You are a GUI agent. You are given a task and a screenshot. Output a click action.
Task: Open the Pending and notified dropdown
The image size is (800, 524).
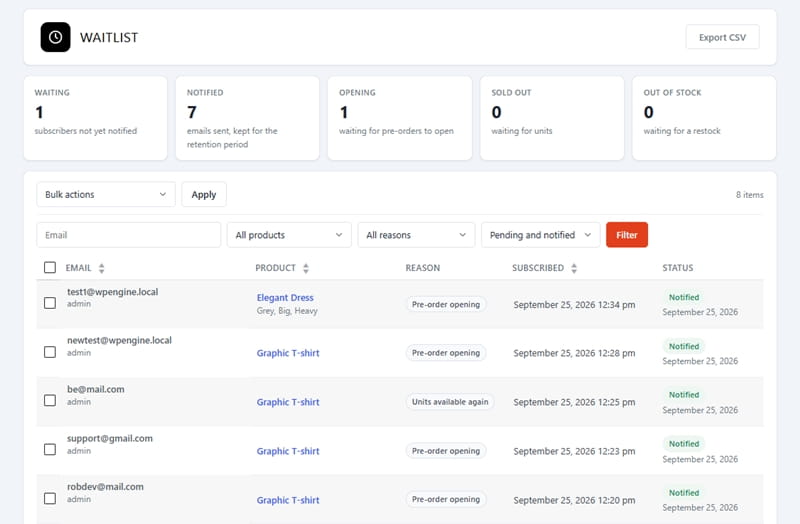pos(541,235)
